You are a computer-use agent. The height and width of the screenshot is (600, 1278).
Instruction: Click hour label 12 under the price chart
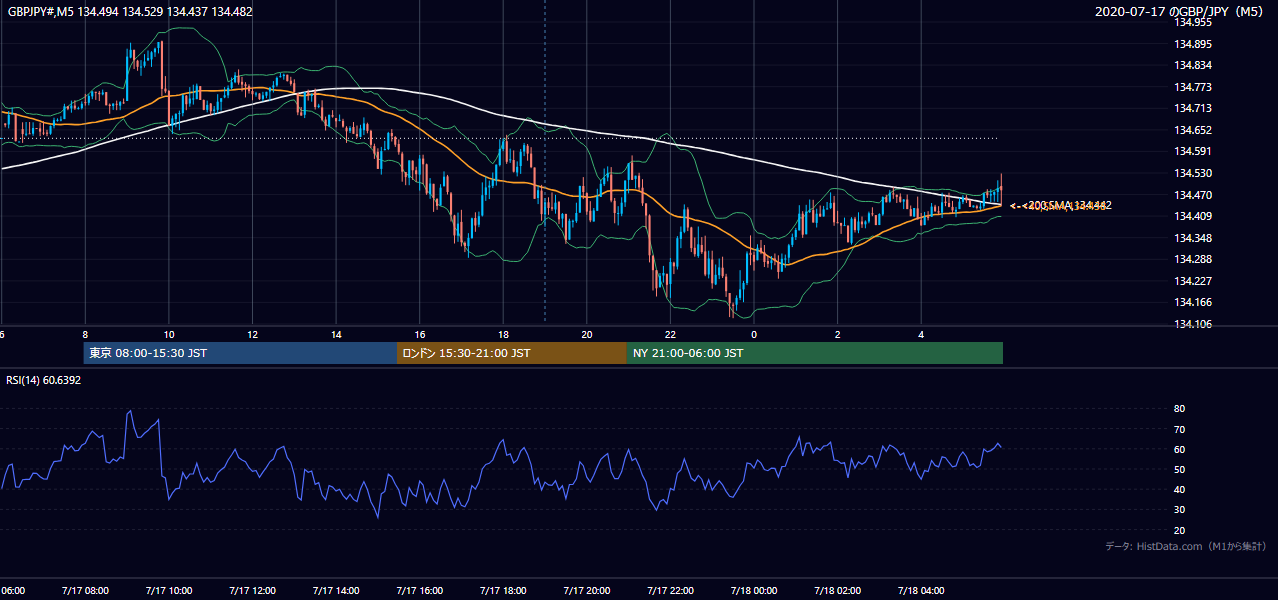252,335
